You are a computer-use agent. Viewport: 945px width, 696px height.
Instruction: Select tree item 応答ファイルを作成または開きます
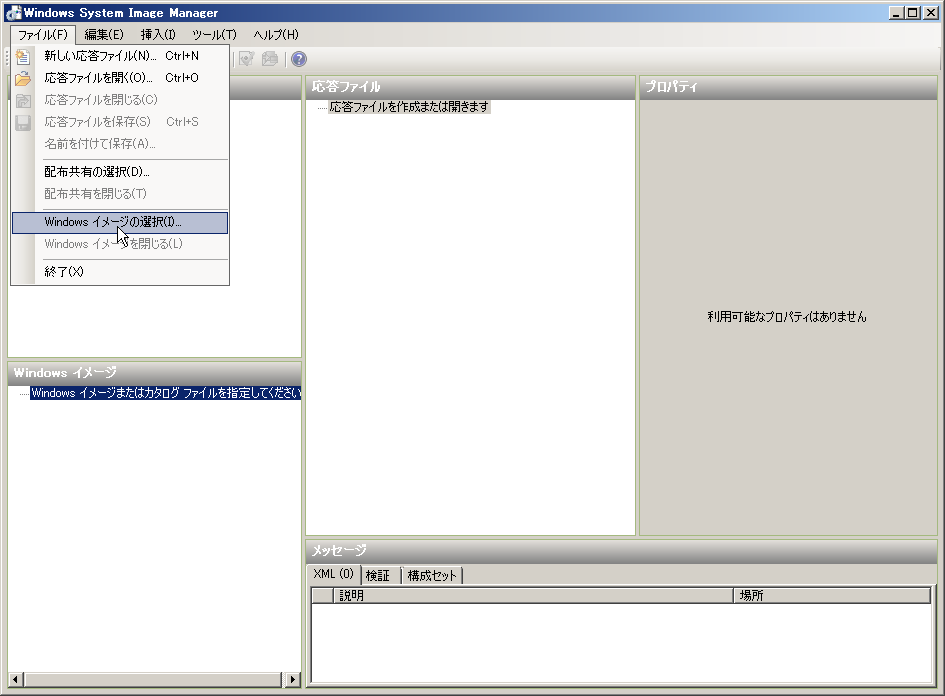[x=409, y=107]
